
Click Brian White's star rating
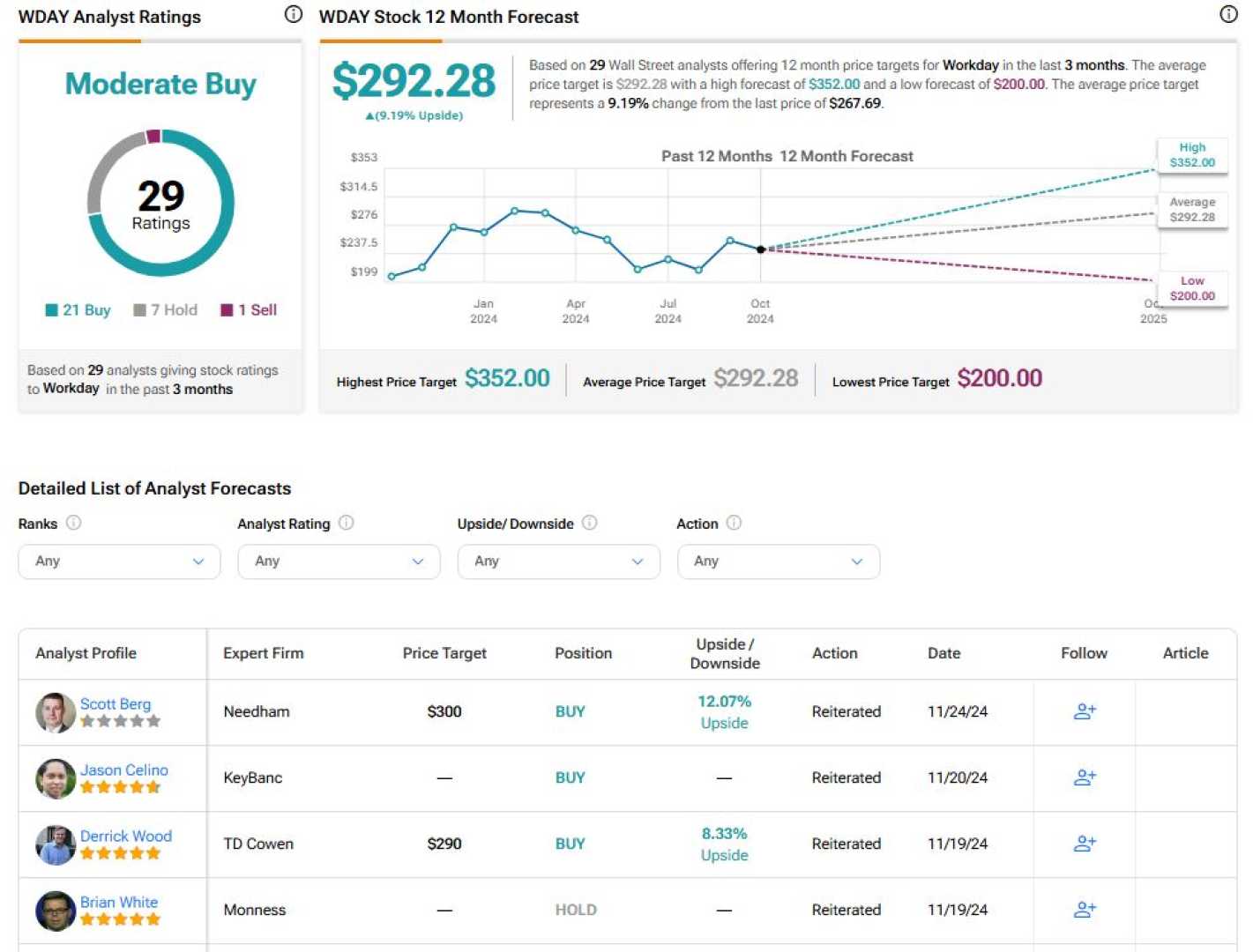[x=121, y=919]
